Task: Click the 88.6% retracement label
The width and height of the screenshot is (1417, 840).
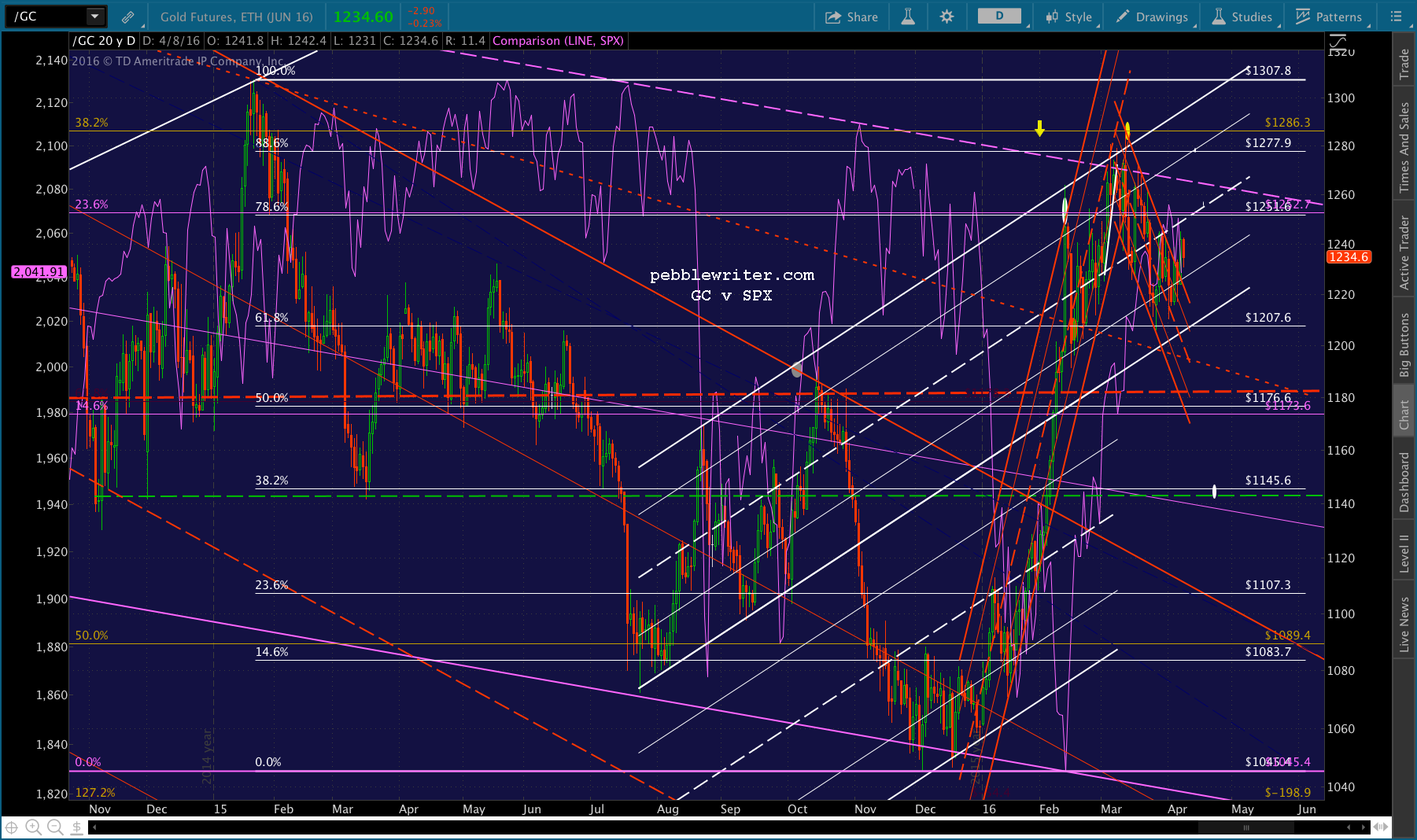Action: point(271,143)
